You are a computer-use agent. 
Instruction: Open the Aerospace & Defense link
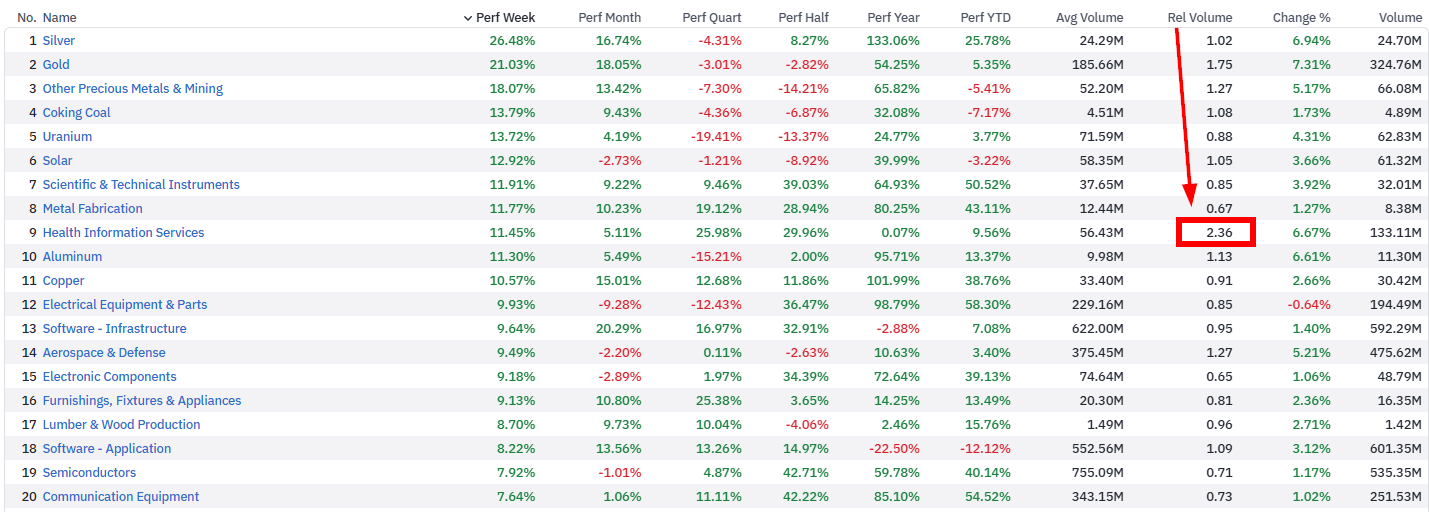104,353
